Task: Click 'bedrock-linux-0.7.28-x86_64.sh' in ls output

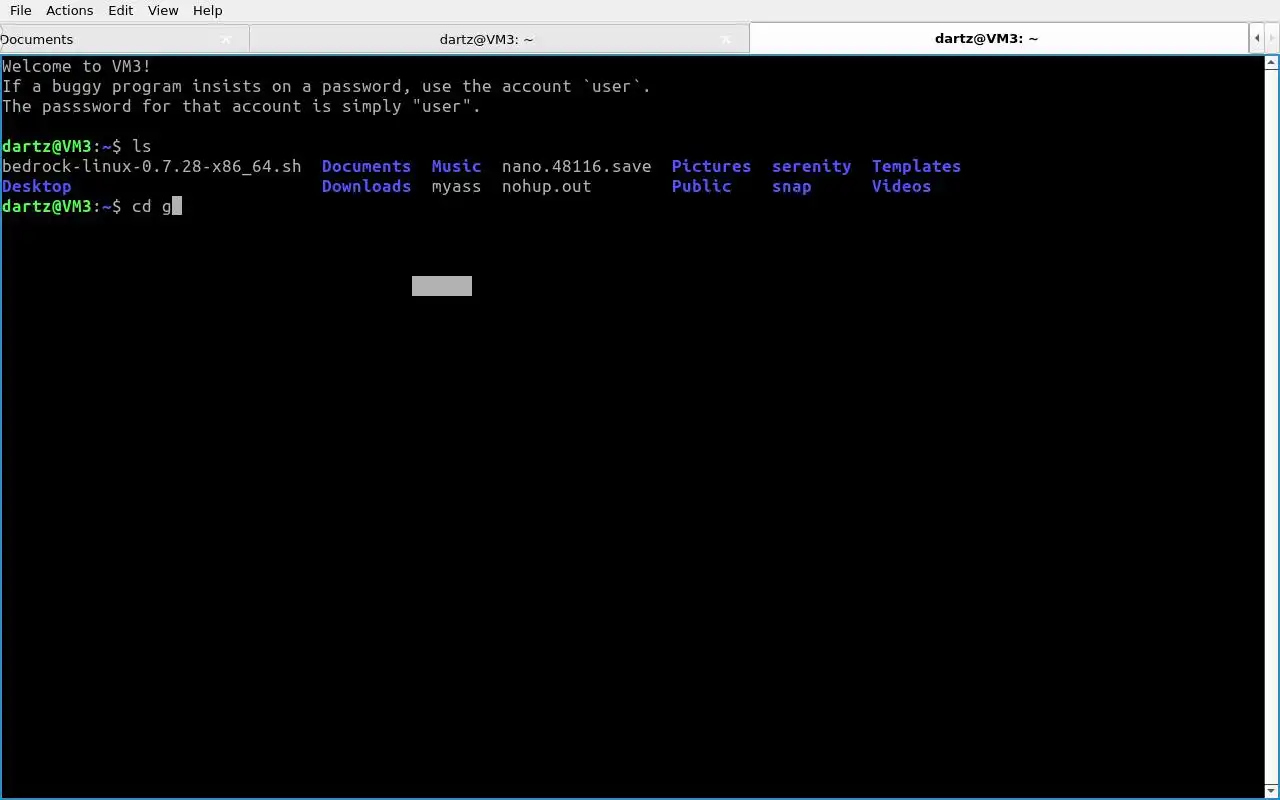Action: 152,166
